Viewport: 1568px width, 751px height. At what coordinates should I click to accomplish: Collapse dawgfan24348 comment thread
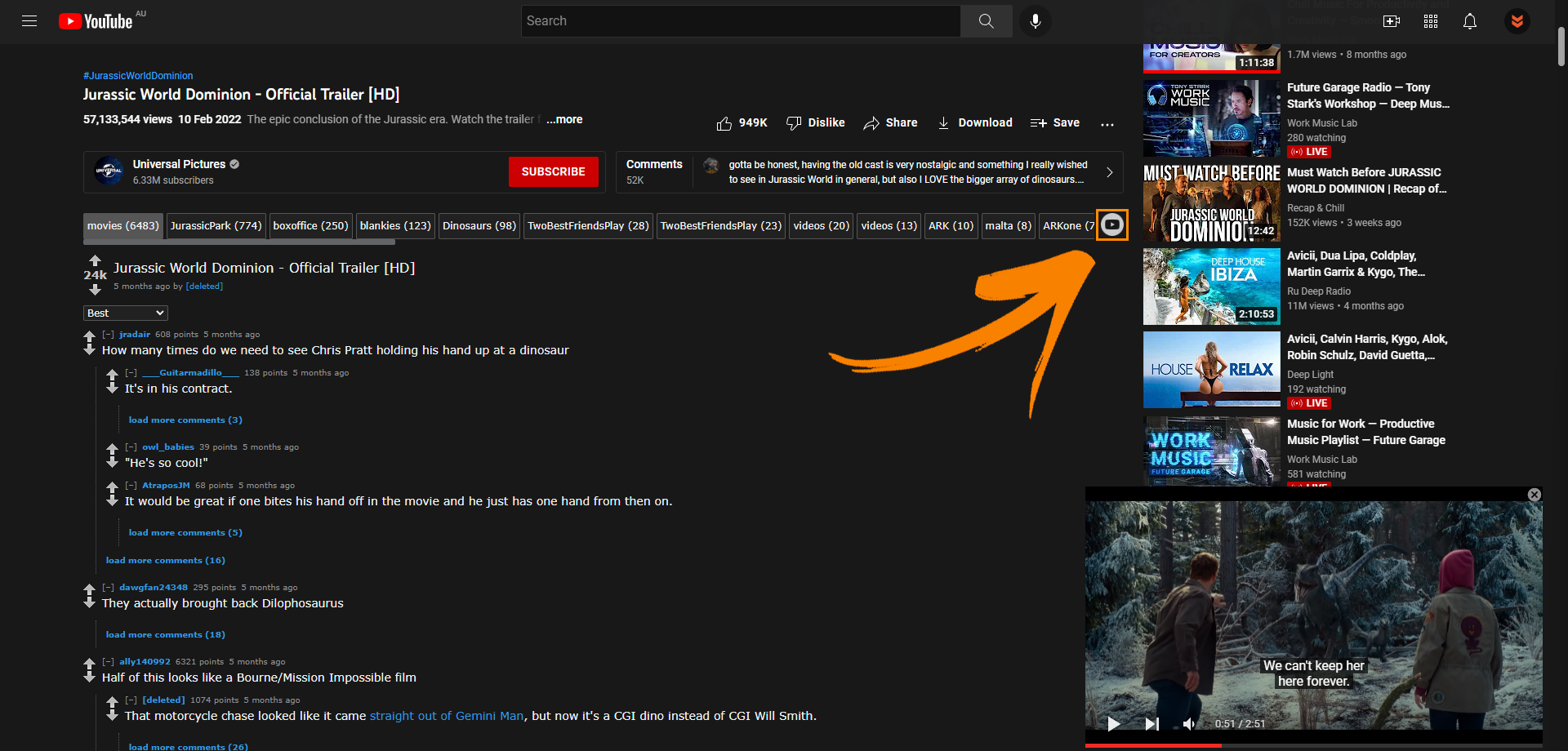(108, 588)
